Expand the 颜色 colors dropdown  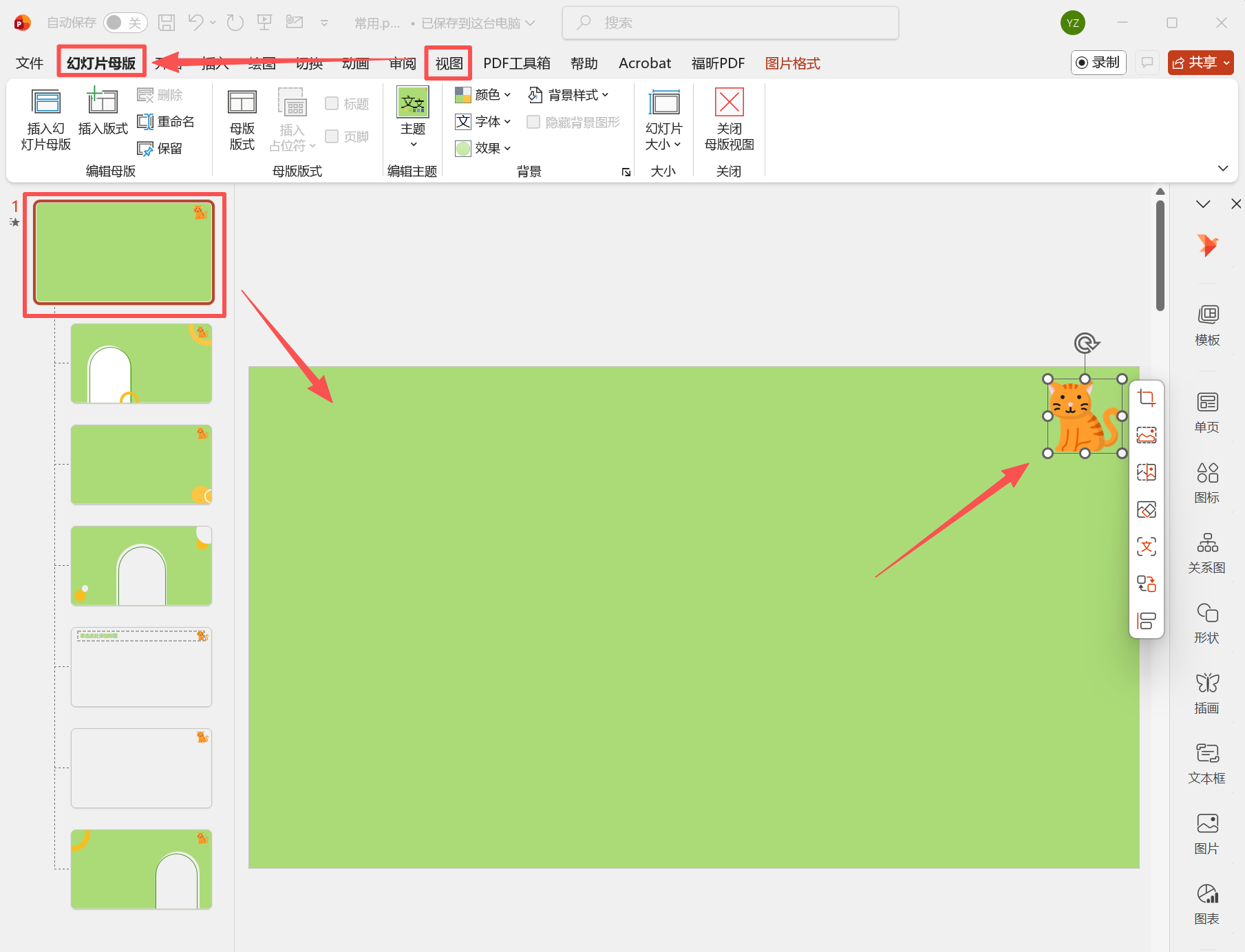(x=483, y=94)
